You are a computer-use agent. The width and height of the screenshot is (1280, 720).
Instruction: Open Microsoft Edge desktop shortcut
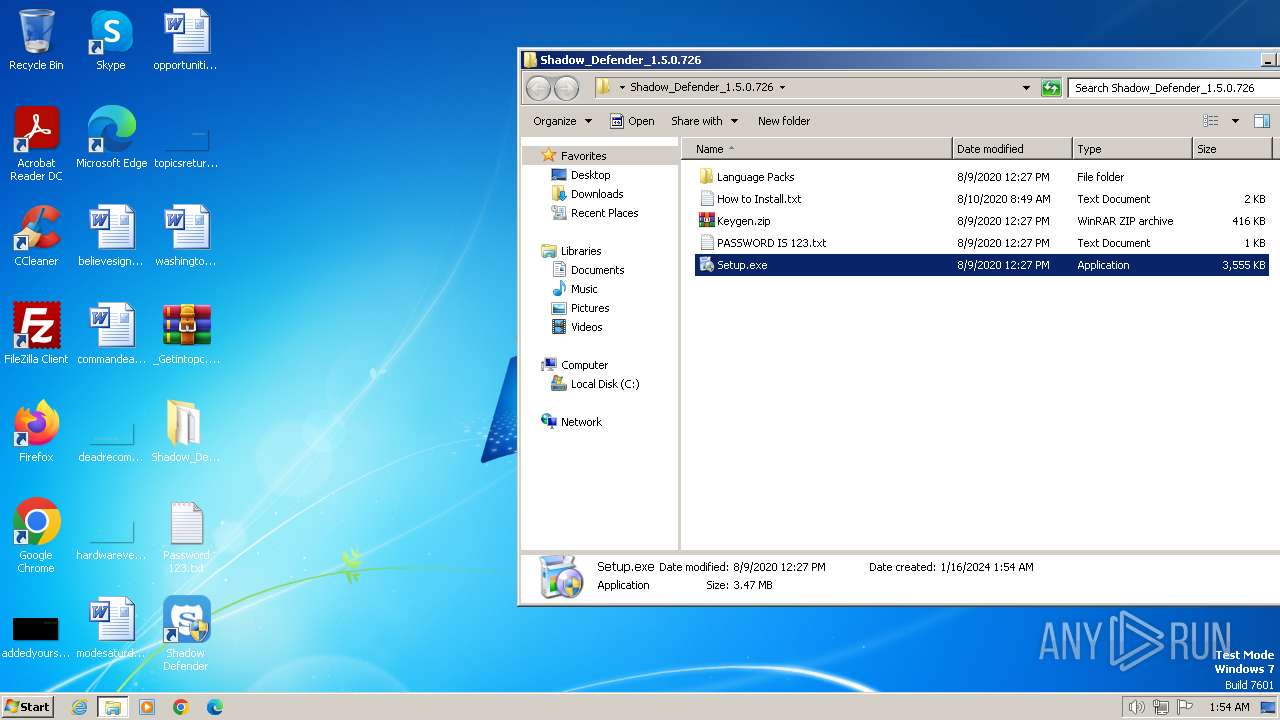pyautogui.click(x=111, y=138)
